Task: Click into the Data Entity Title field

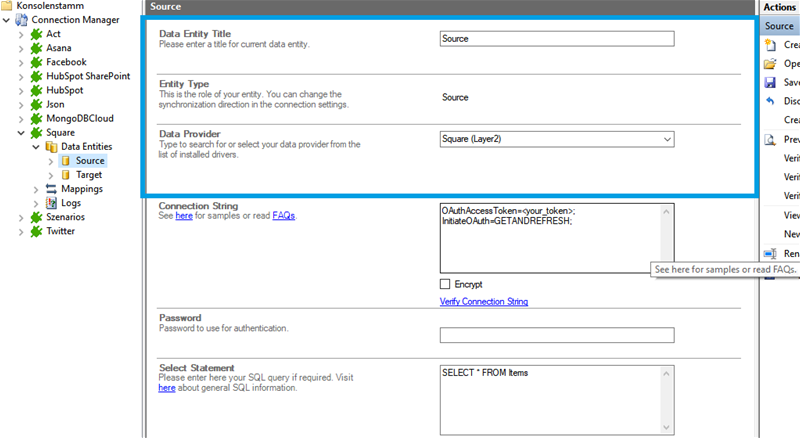Action: 556,39
